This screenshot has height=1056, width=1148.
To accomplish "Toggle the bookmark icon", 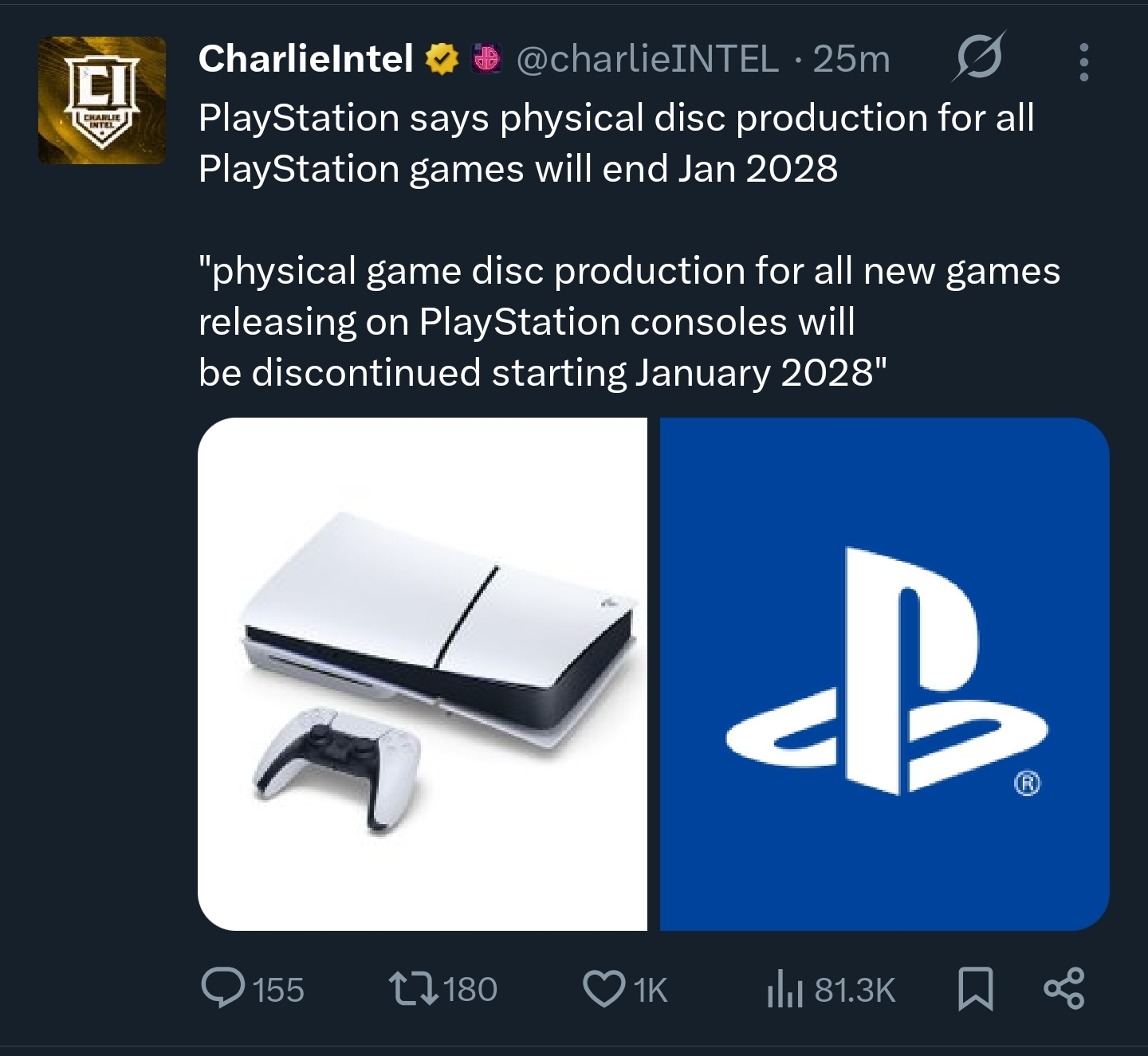I will [x=976, y=989].
